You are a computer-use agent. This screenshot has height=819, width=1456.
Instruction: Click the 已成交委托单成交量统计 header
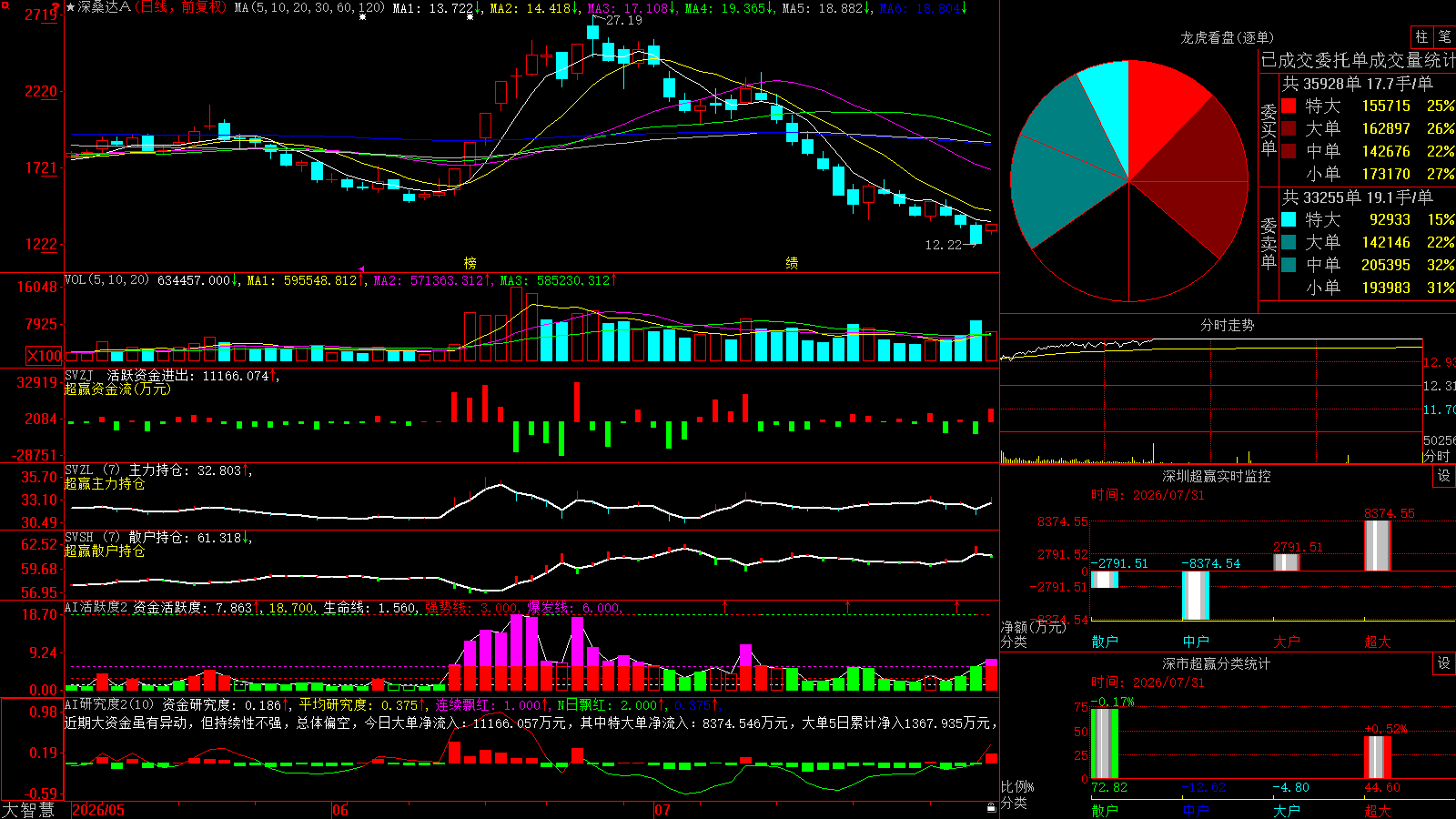click(1358, 60)
